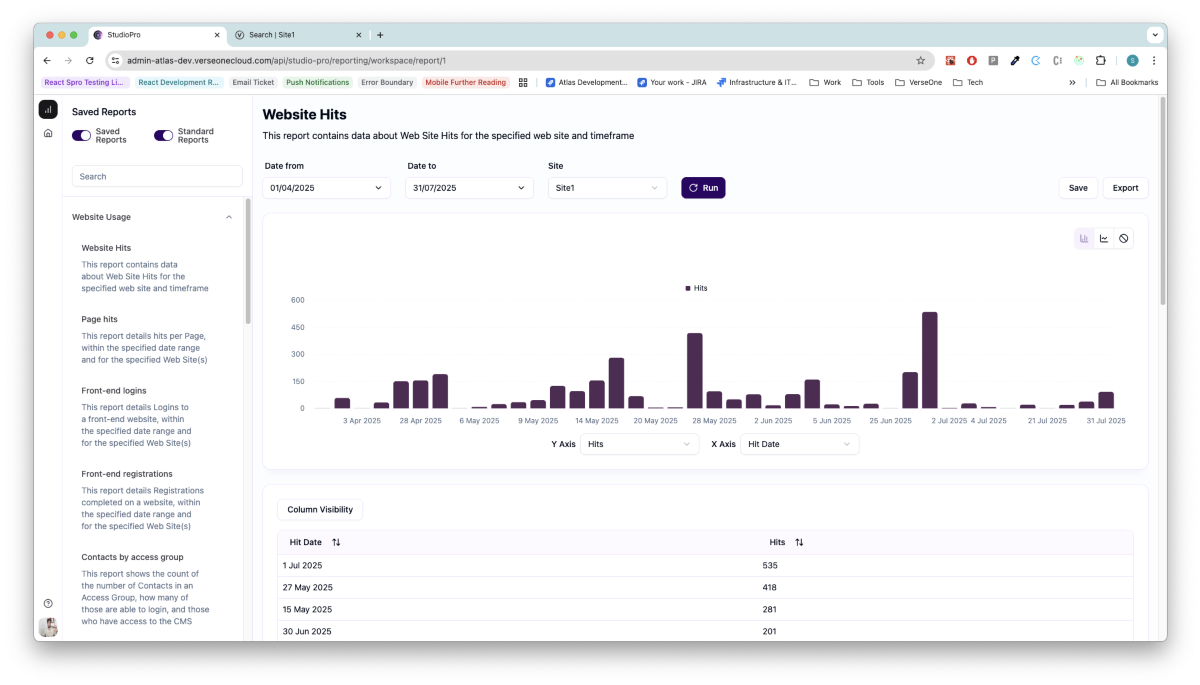
Task: Bookmark this page with the star icon
Action: [x=920, y=61]
